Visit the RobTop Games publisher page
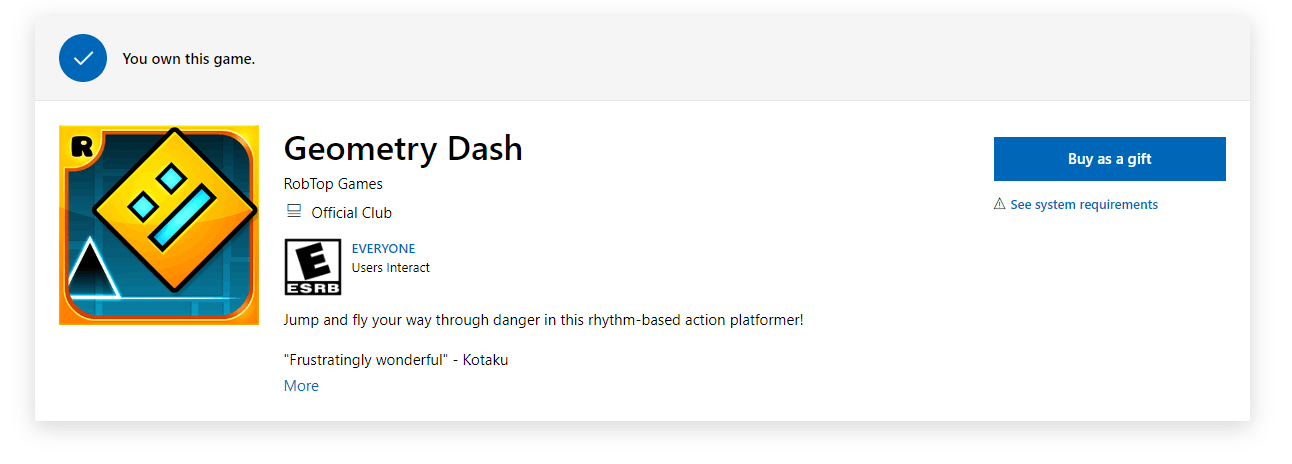Image resolution: width=1292 pixels, height=464 pixels. (x=333, y=184)
